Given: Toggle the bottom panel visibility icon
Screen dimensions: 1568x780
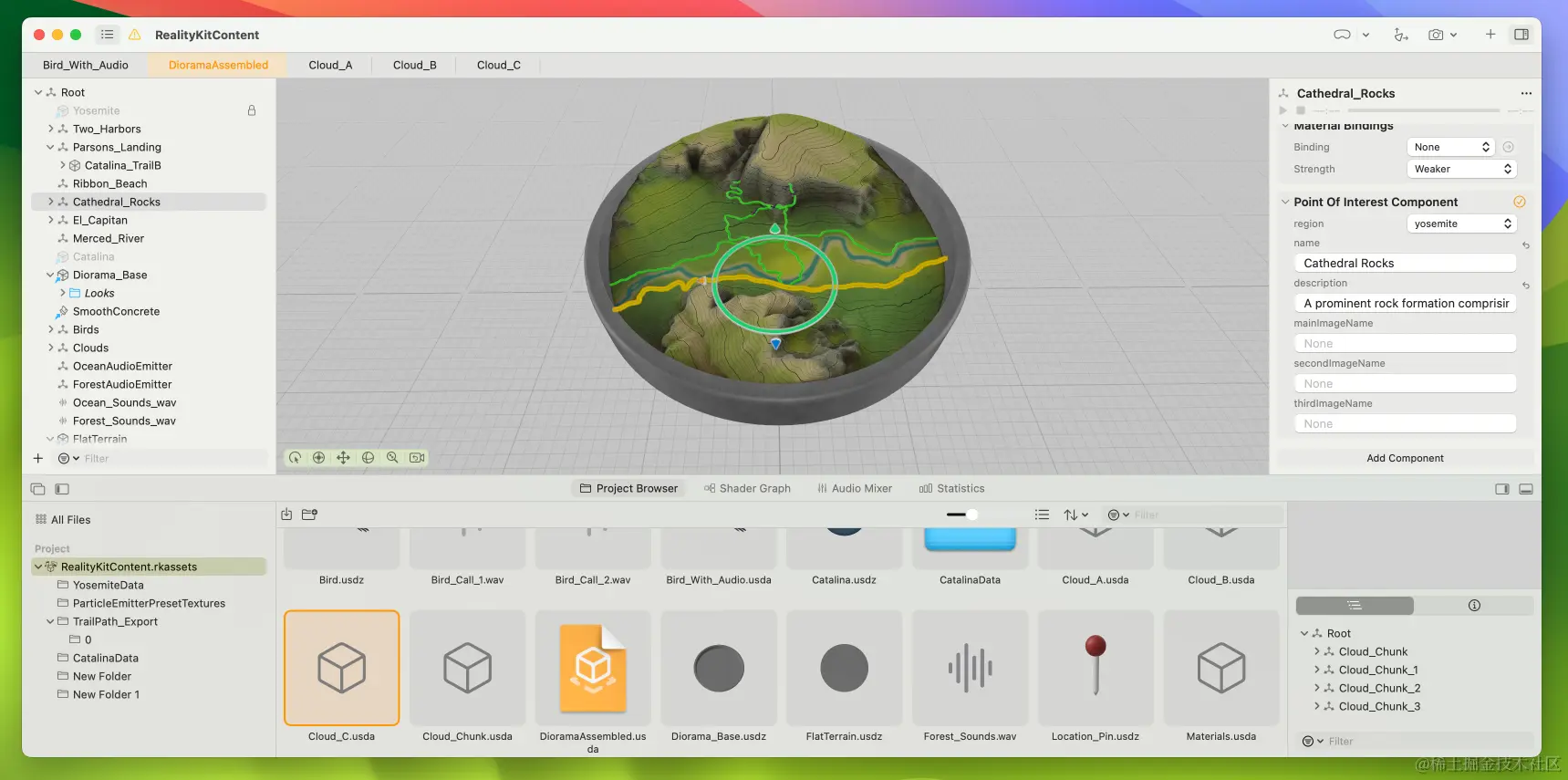Looking at the screenshot, I should point(1526,489).
